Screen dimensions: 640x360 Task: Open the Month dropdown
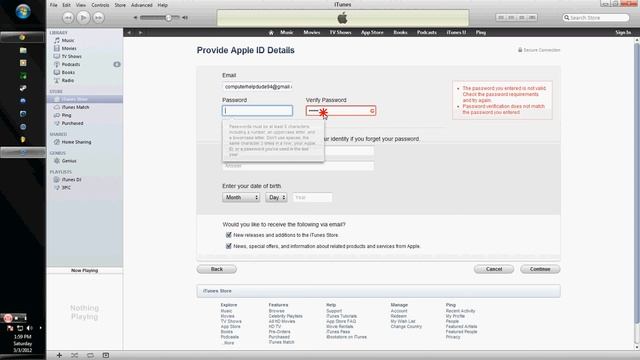241,198
